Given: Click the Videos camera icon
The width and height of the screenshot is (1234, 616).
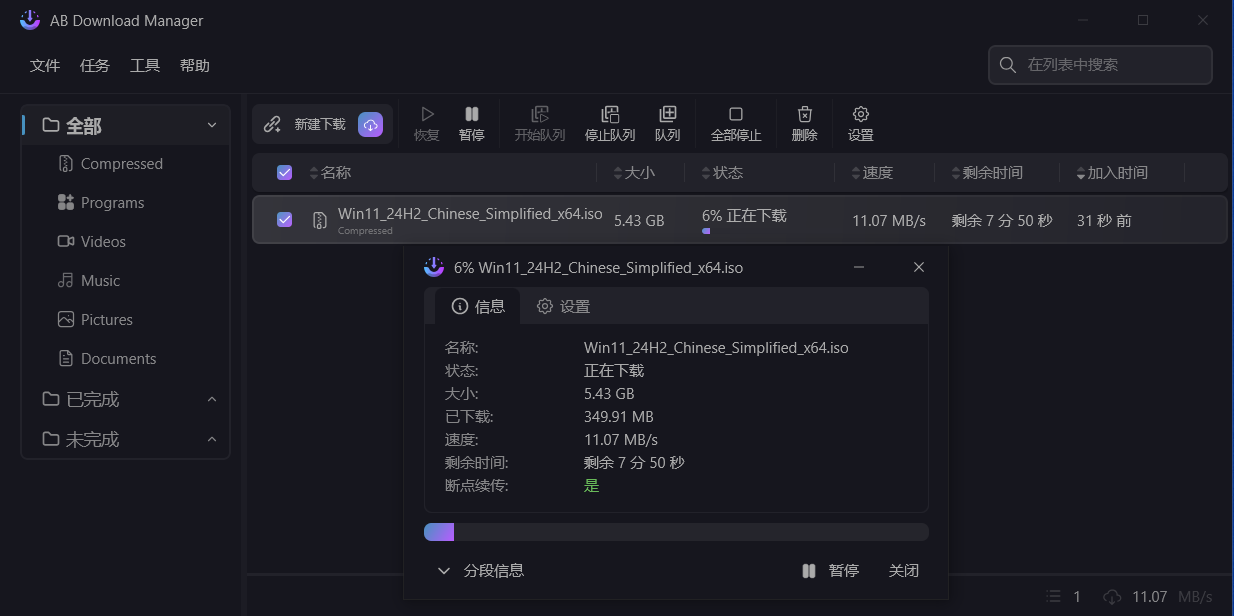Looking at the screenshot, I should [x=66, y=242].
